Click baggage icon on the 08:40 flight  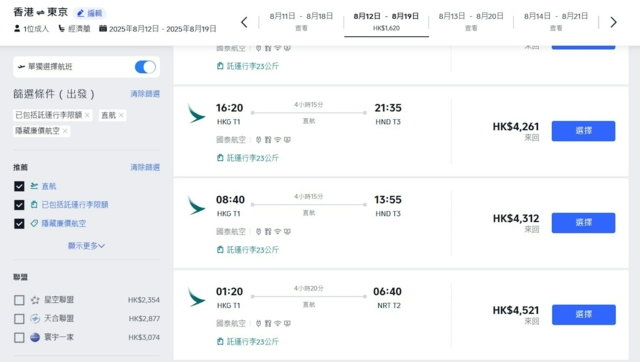[220, 249]
